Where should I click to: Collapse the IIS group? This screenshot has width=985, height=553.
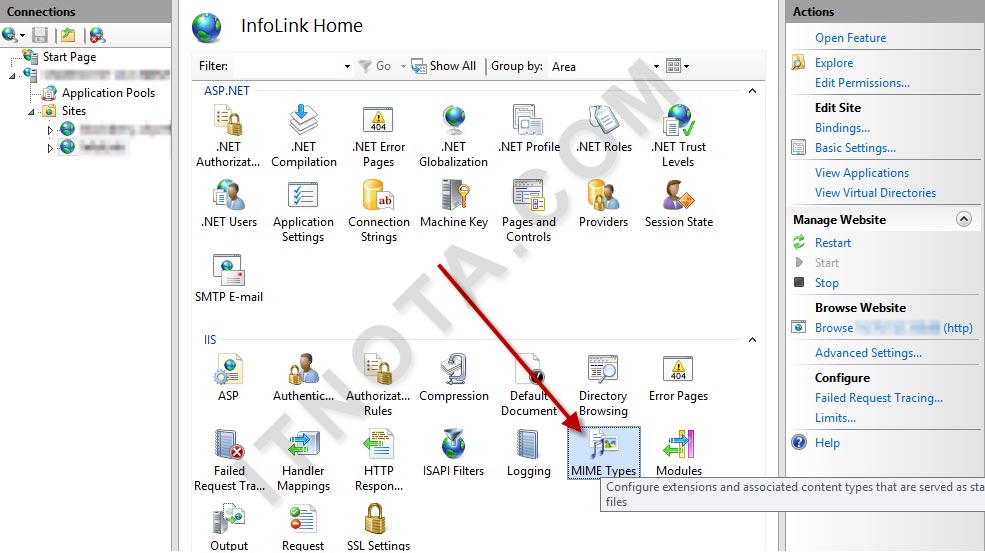click(752, 340)
